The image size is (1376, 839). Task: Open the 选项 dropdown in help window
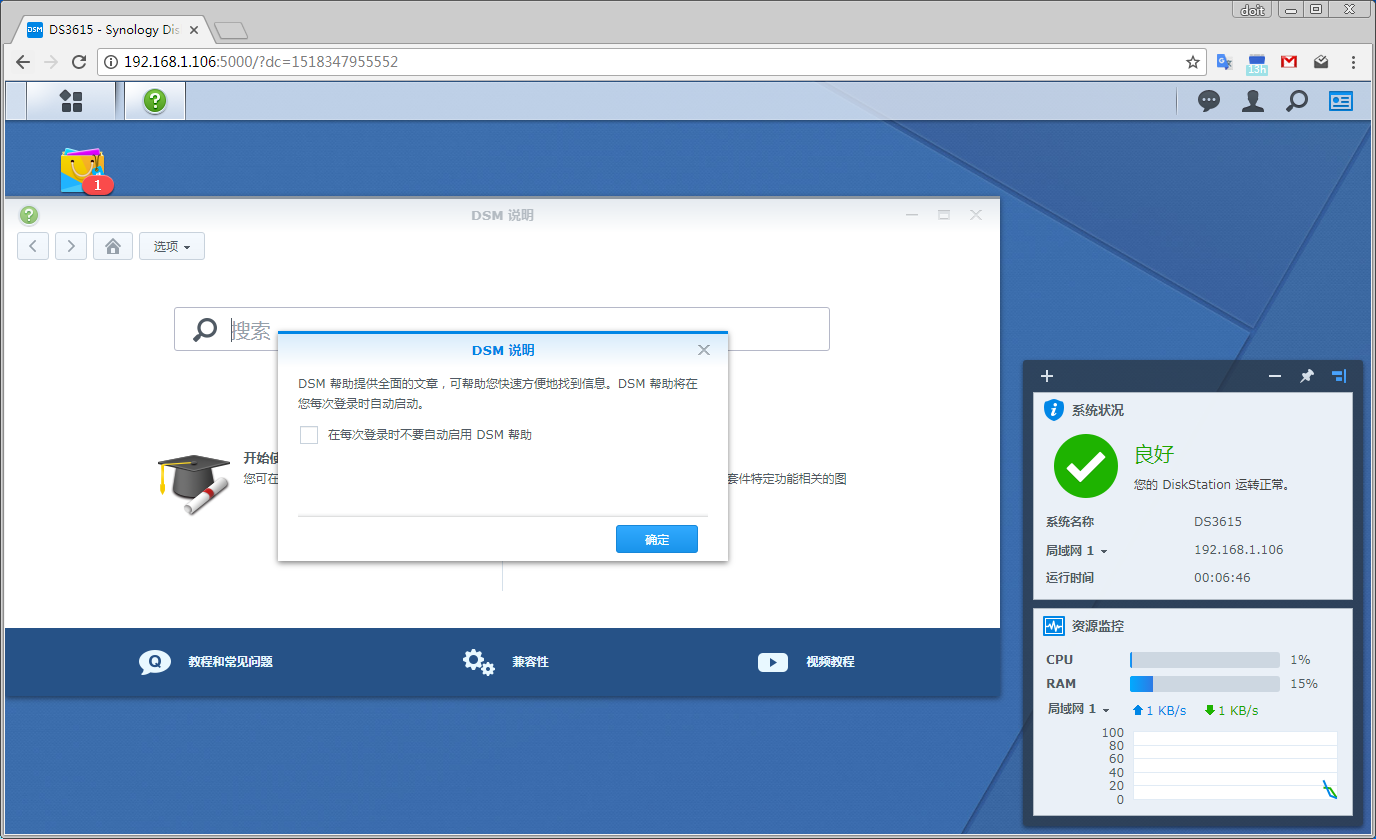172,246
